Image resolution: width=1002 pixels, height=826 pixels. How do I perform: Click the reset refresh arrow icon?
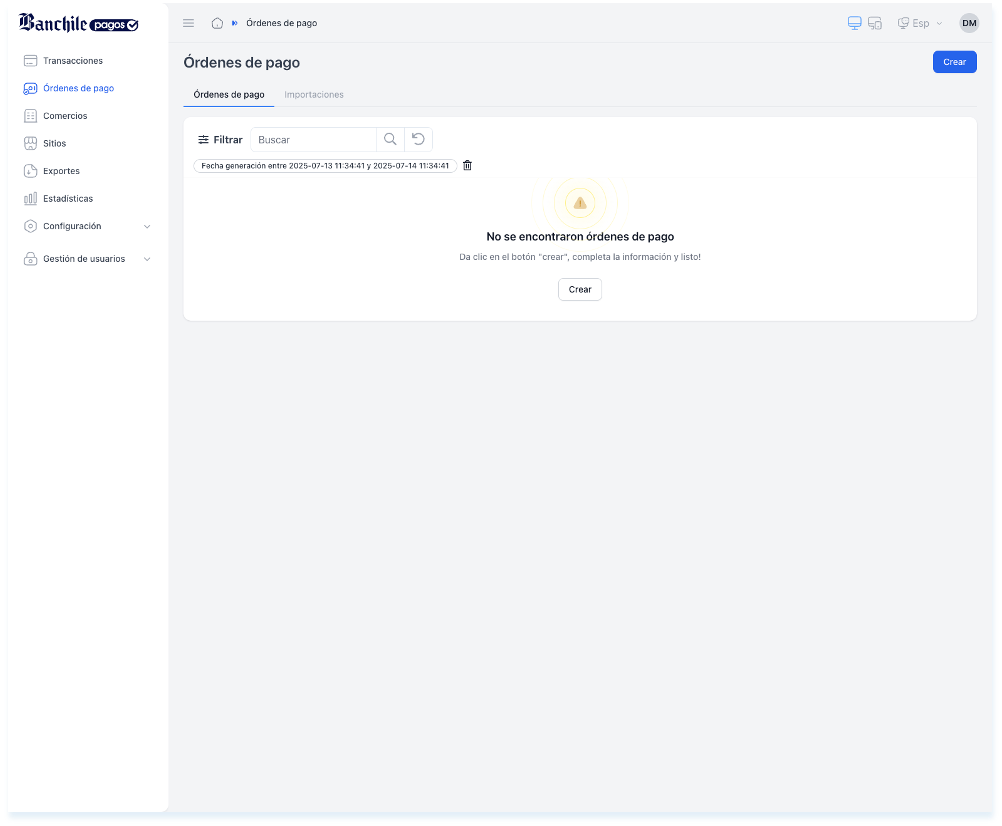click(419, 139)
